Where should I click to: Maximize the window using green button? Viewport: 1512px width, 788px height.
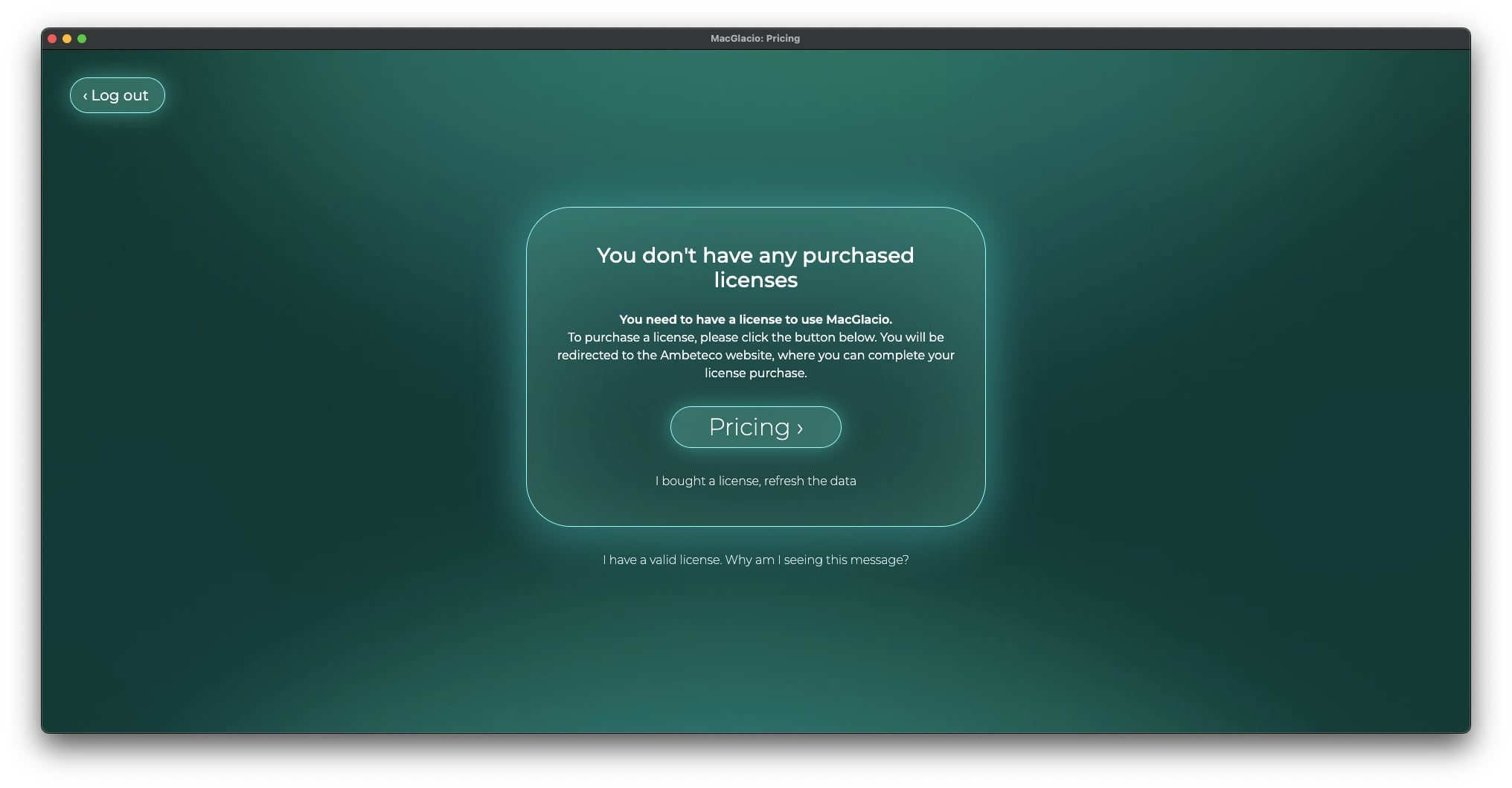(x=82, y=39)
